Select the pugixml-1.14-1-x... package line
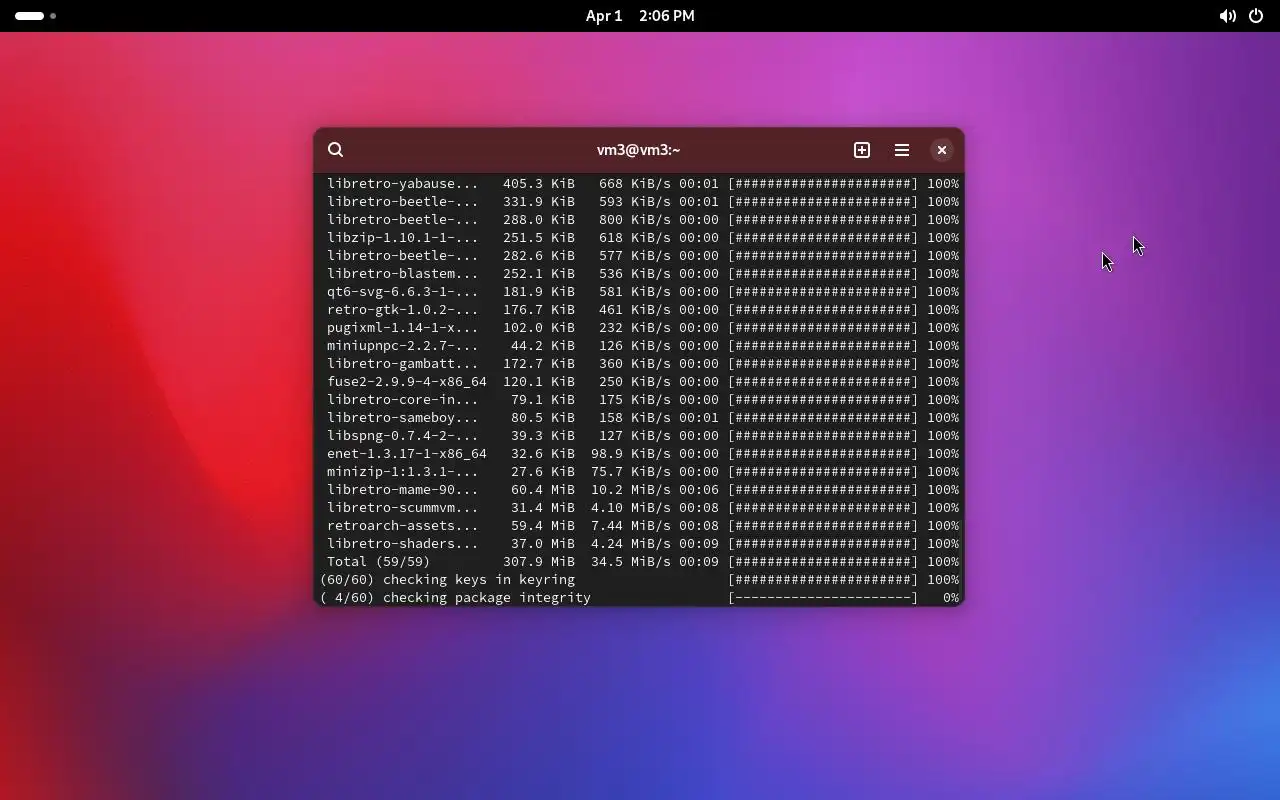This screenshot has width=1280, height=800. click(x=643, y=328)
